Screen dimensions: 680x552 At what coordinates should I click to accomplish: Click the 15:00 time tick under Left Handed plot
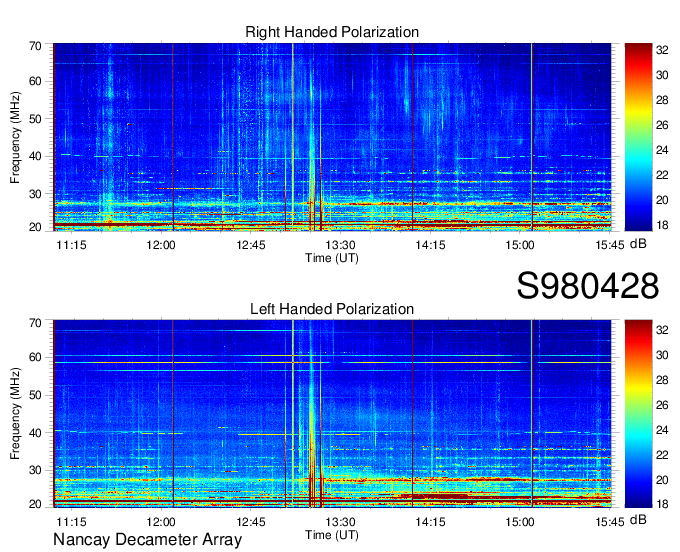(520, 522)
